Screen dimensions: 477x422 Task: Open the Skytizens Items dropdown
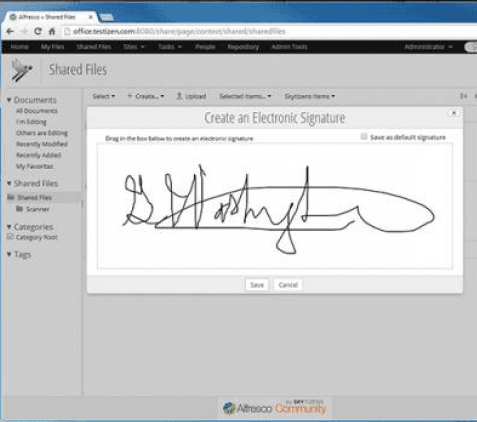310,96
